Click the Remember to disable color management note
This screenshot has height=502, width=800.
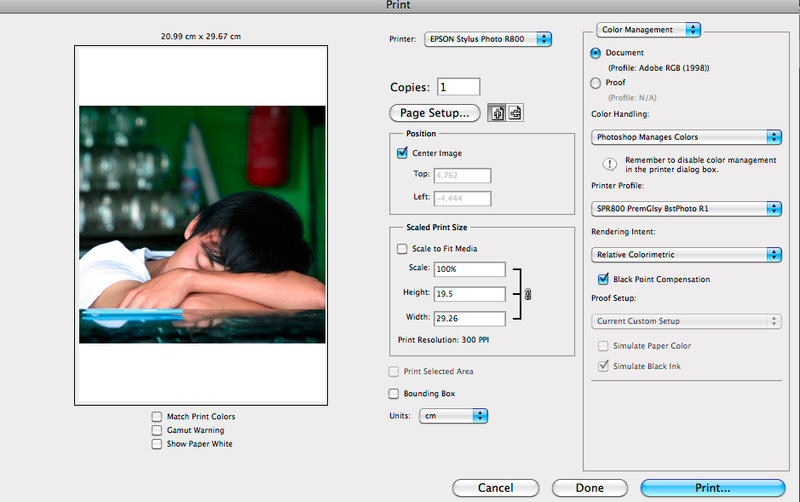pyautogui.click(x=701, y=164)
